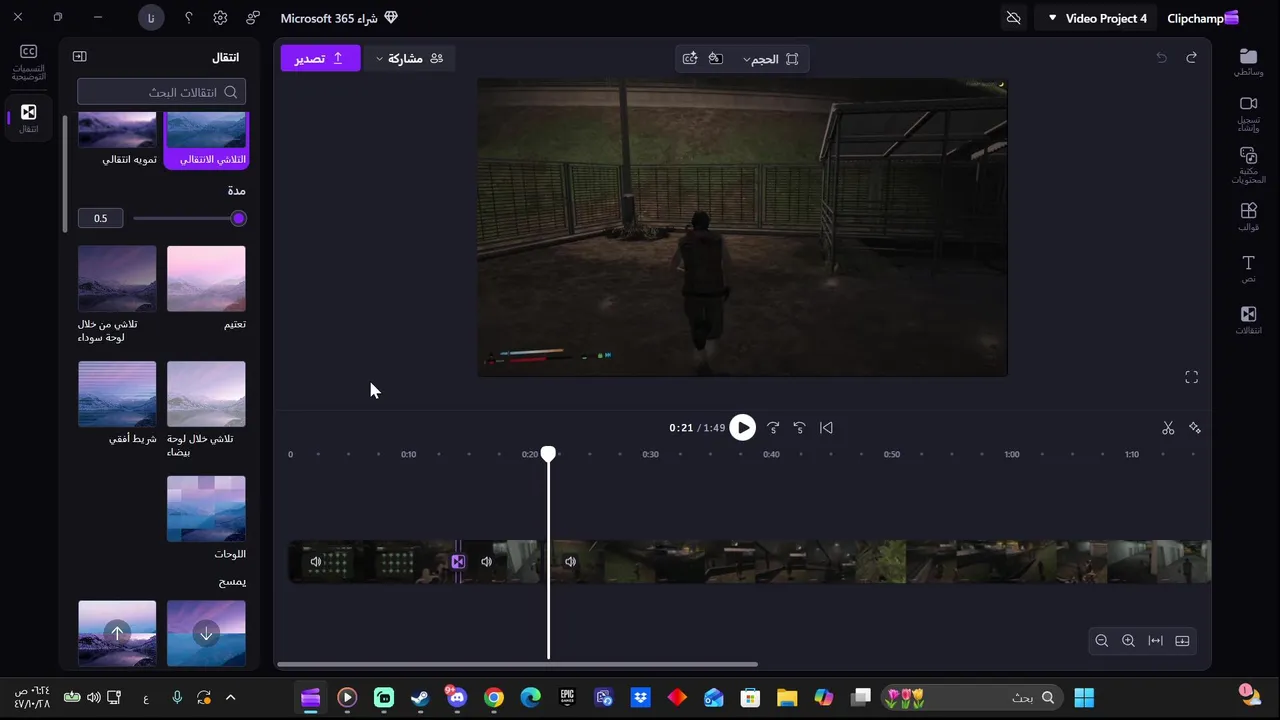This screenshot has width=1280, height=720.
Task: Open the قوالب templates sidebar icon
Action: pyautogui.click(x=1248, y=217)
